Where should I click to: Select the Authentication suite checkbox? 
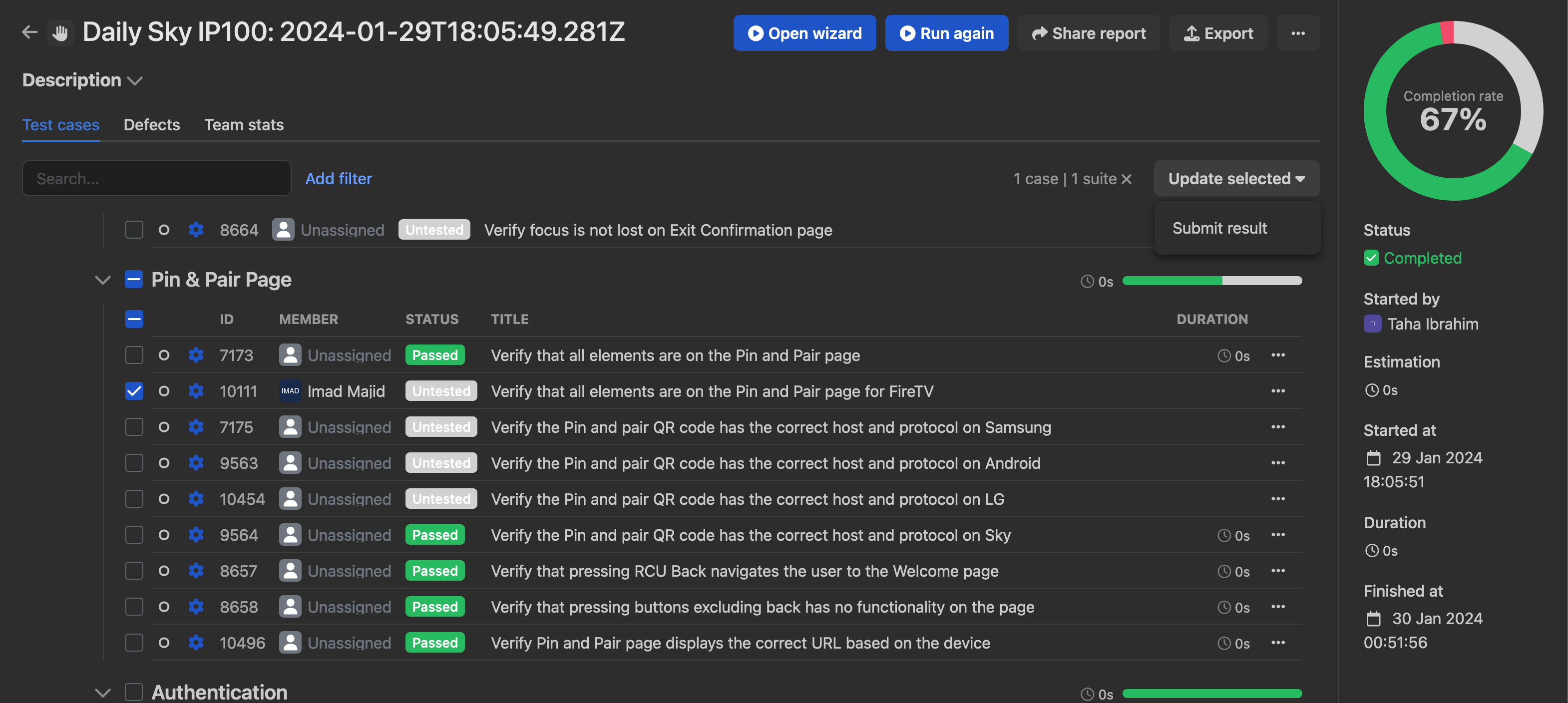[x=134, y=692]
